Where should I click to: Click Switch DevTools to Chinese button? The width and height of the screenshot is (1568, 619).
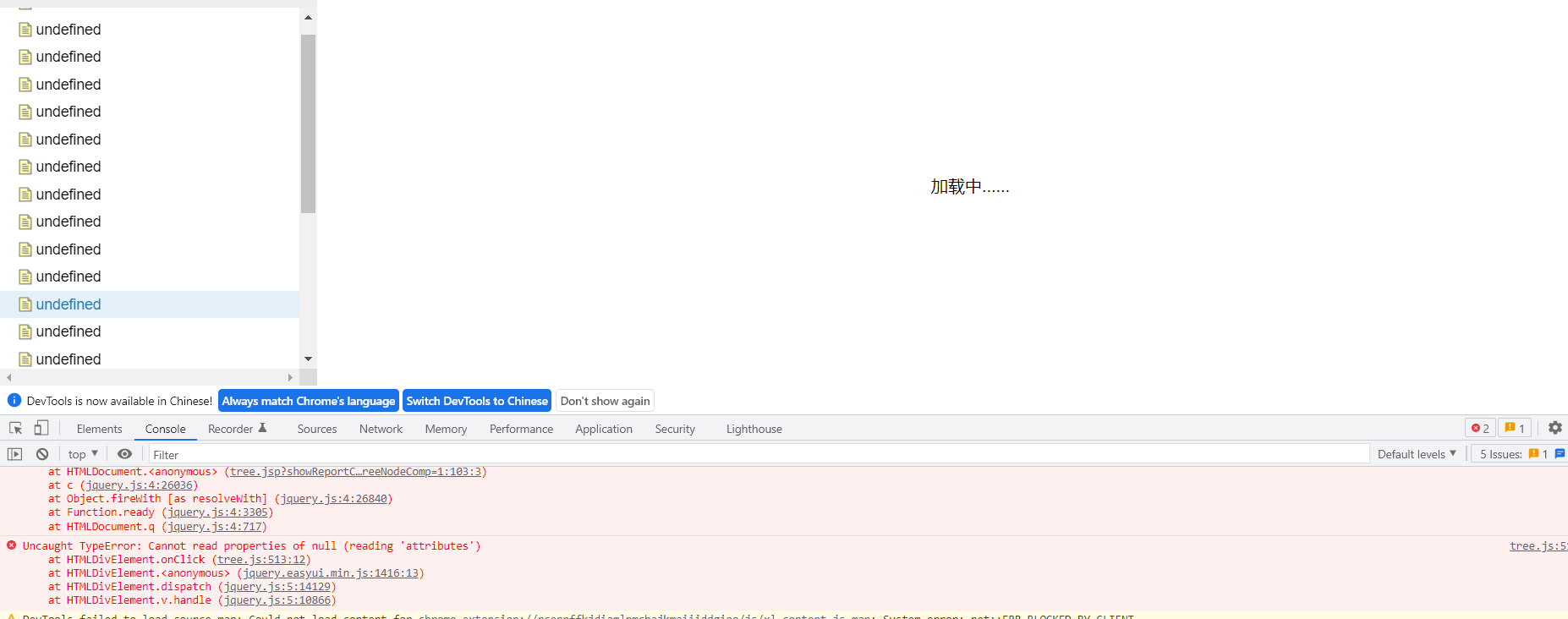tap(477, 401)
